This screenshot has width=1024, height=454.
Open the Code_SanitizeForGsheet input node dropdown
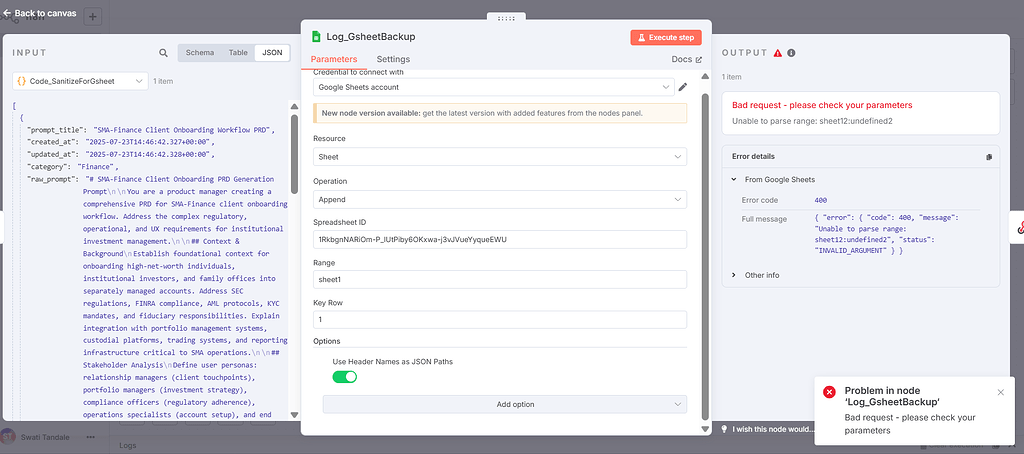(80, 81)
